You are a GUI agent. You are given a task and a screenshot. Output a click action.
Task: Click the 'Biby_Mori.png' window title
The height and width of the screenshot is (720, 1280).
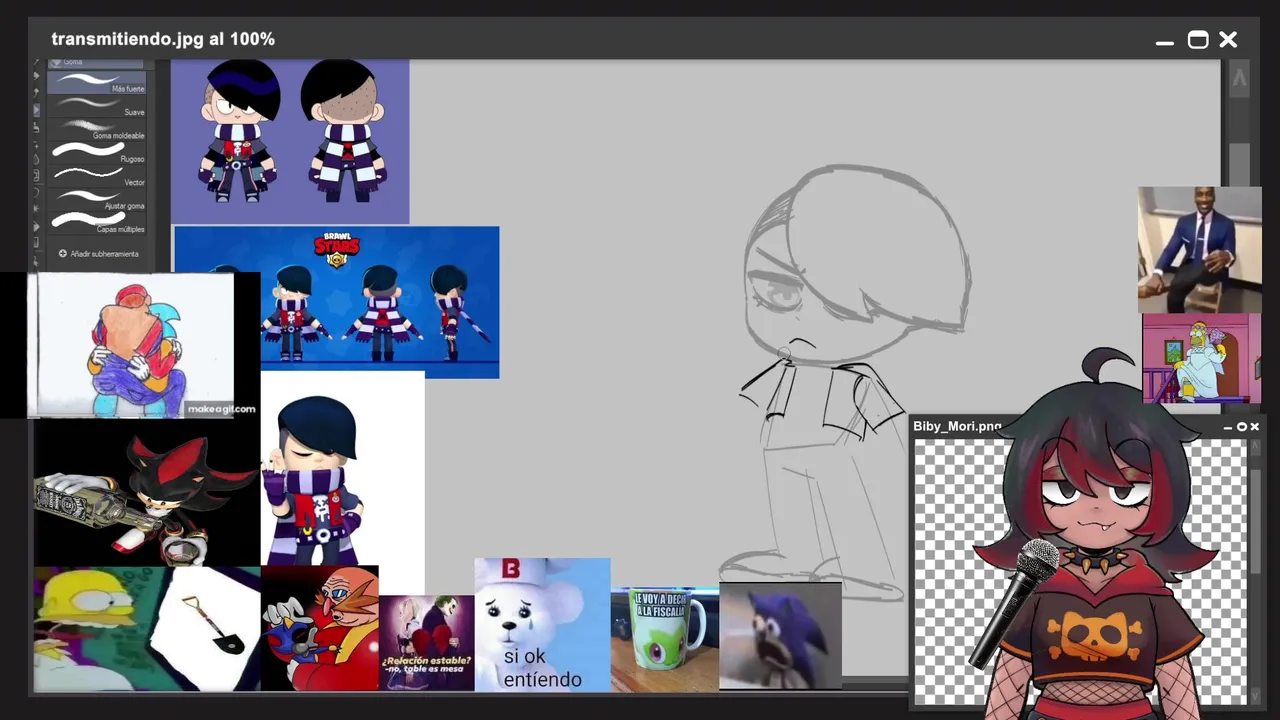957,426
